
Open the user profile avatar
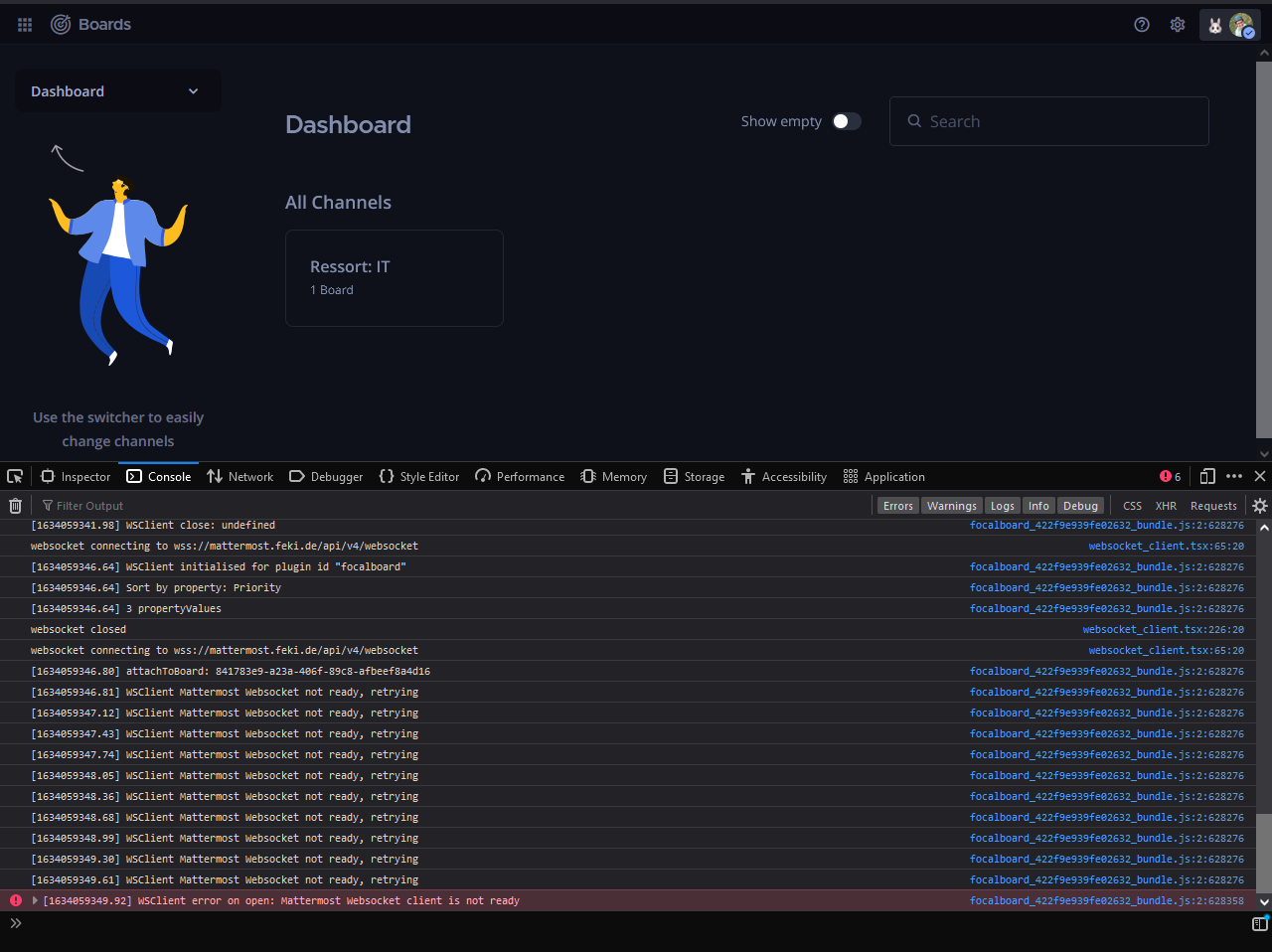click(x=1241, y=25)
